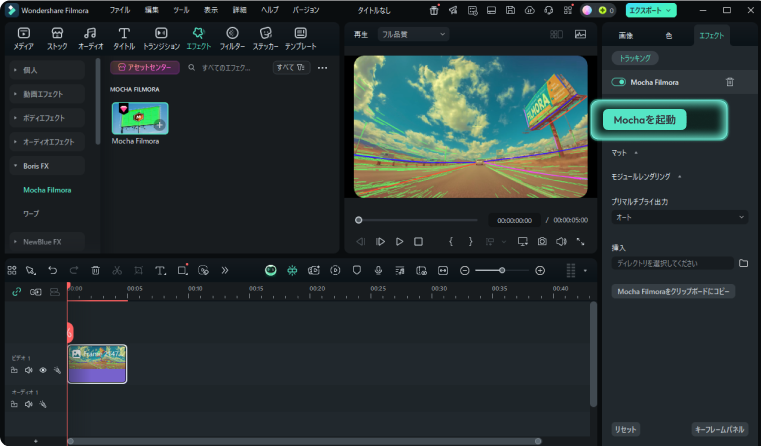
Task: Open the オーディオ audio tab
Action: pos(91,39)
